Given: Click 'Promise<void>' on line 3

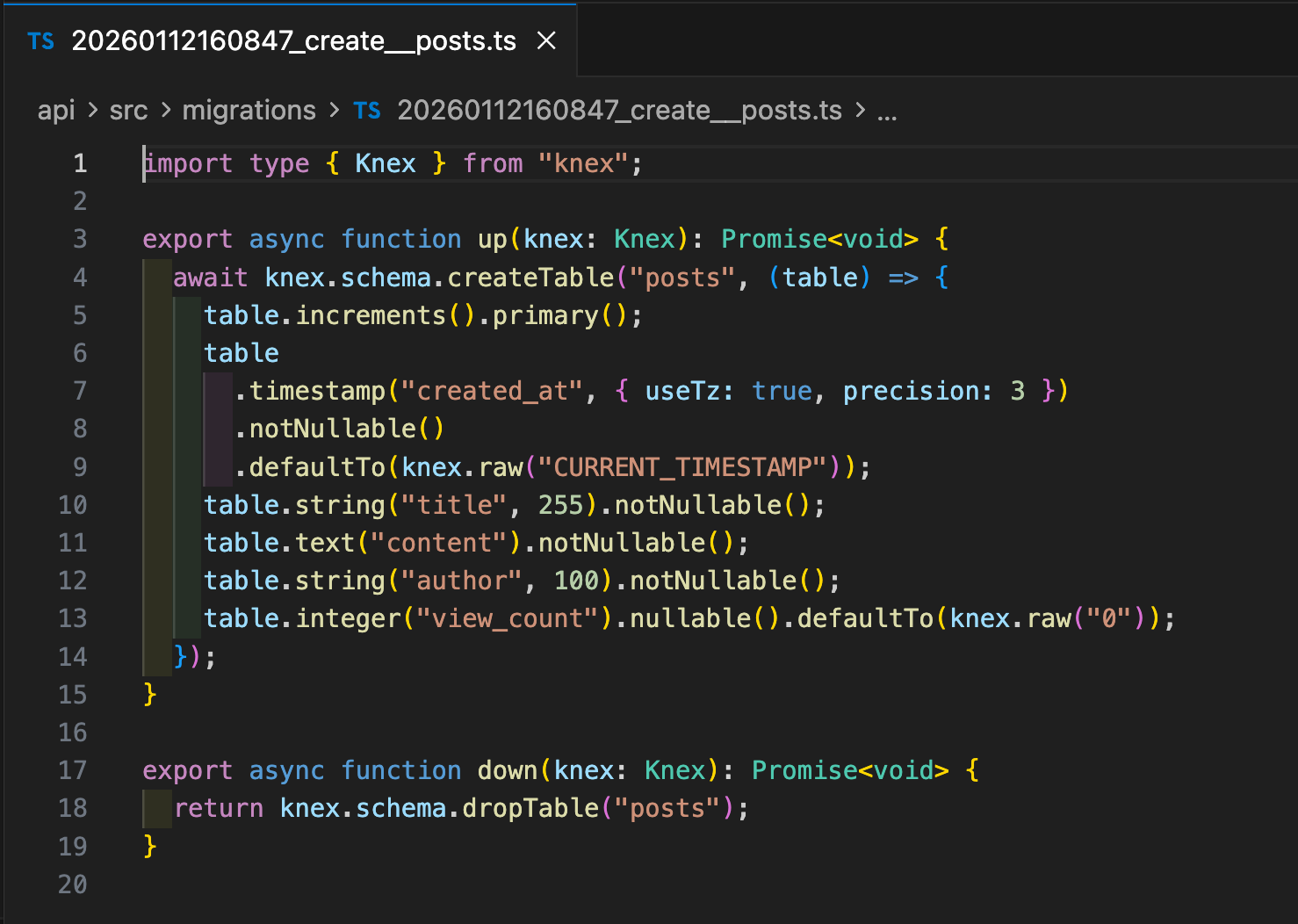Looking at the screenshot, I should [x=819, y=239].
